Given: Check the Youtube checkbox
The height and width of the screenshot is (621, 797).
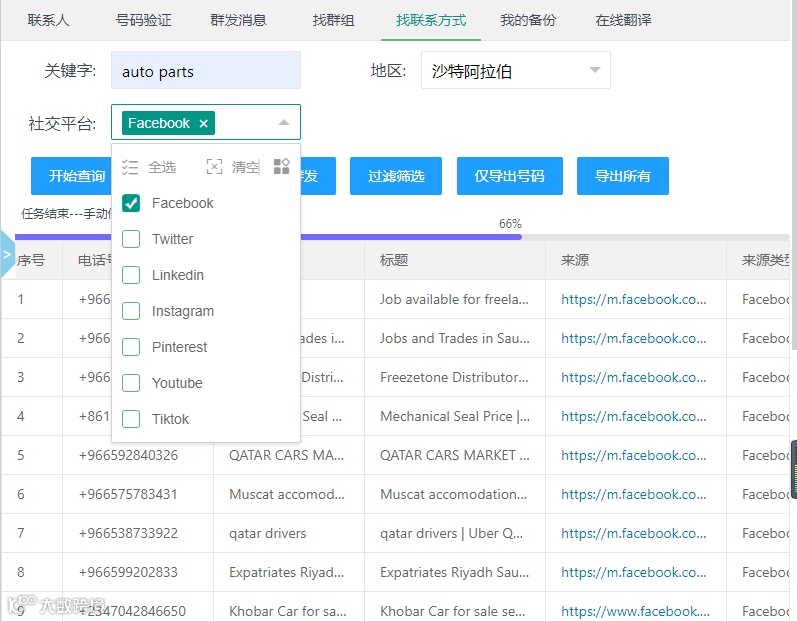Looking at the screenshot, I should coord(131,383).
